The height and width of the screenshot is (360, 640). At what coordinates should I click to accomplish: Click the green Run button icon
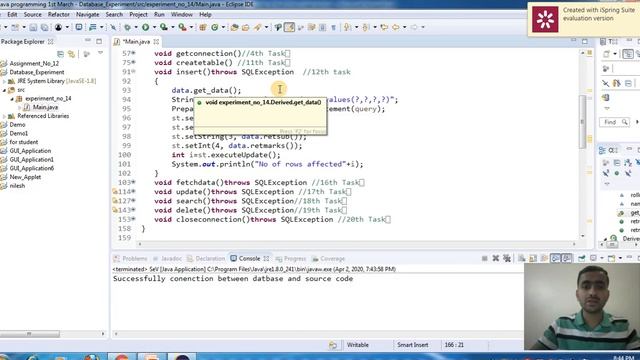[145, 27]
